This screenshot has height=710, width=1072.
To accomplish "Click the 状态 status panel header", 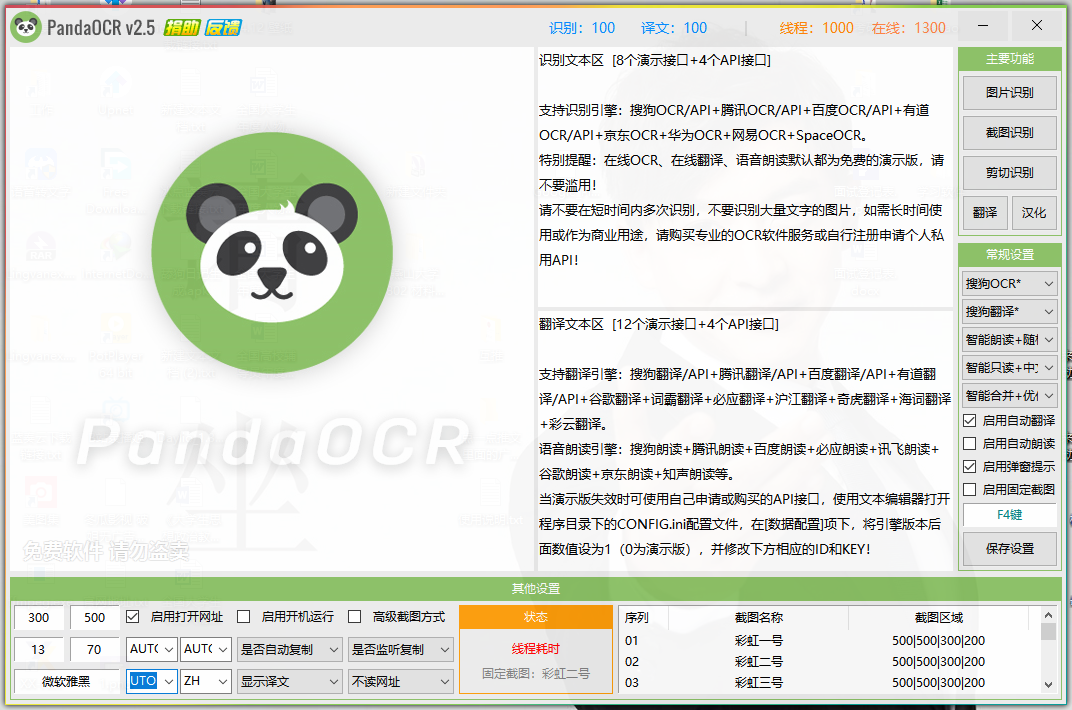I will pyautogui.click(x=535, y=616).
